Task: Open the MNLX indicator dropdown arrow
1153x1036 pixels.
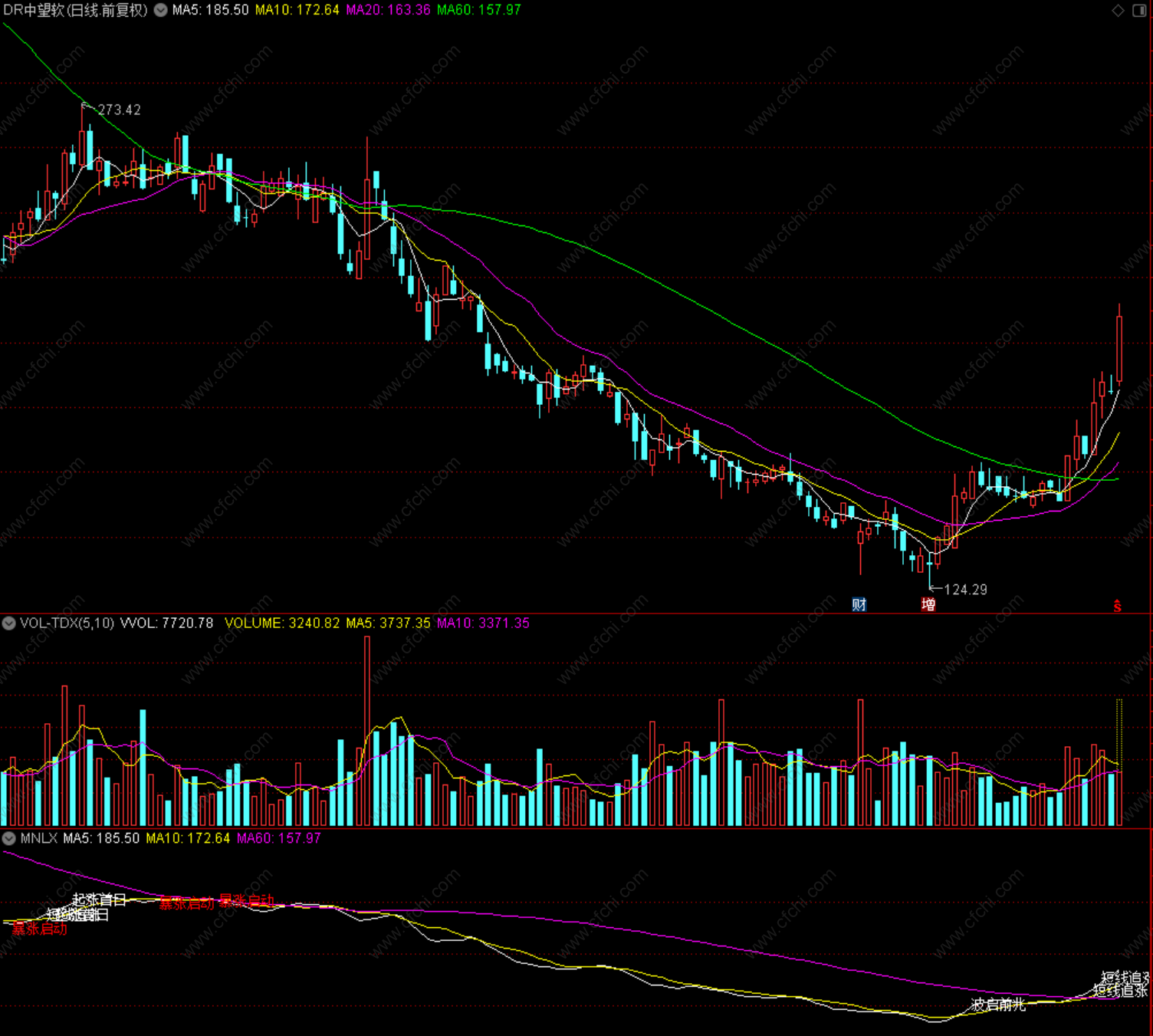Action: 8,838
